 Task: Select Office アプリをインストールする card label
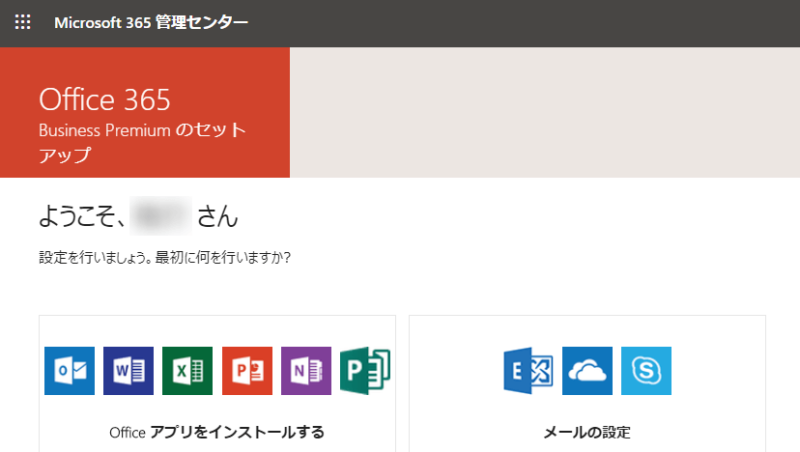(217, 433)
